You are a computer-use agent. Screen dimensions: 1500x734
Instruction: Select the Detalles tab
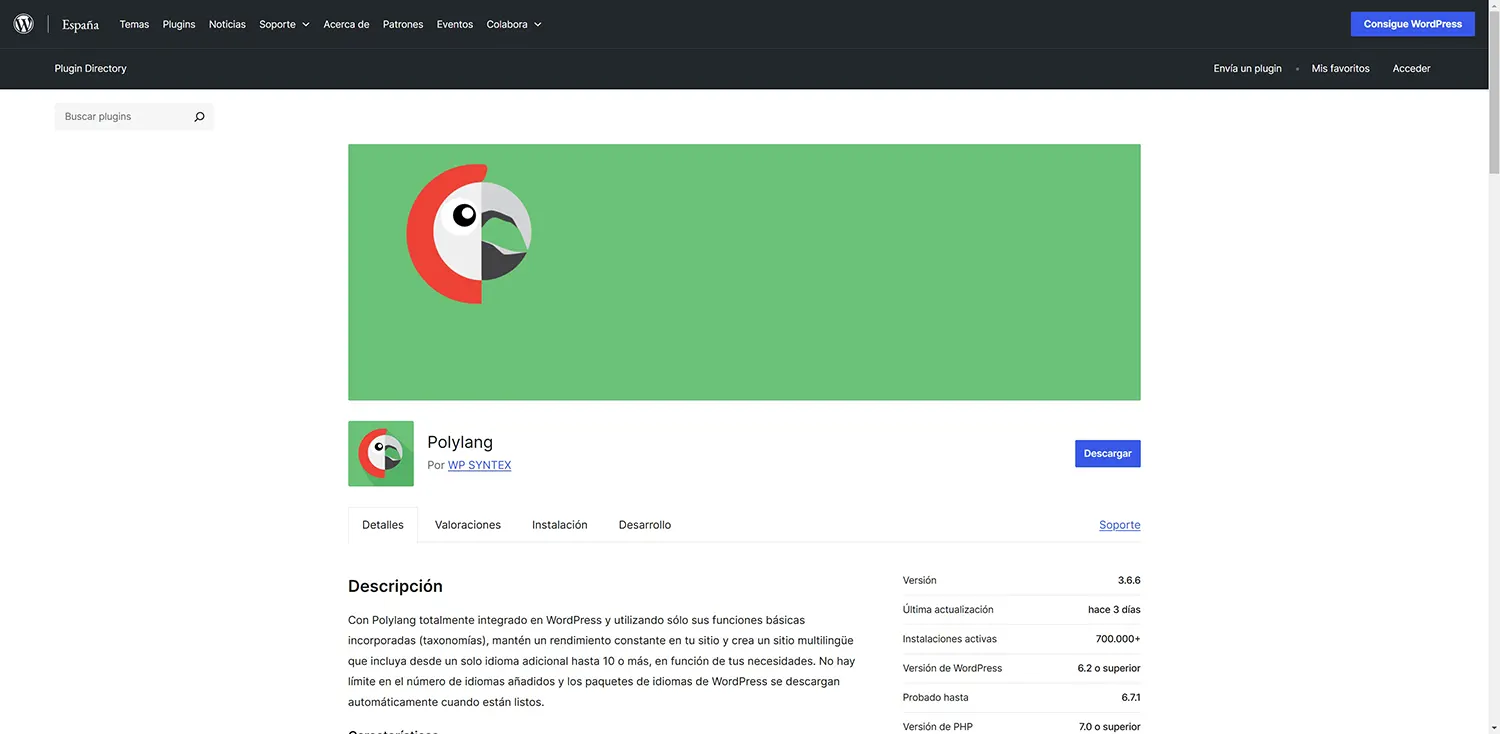click(x=382, y=524)
